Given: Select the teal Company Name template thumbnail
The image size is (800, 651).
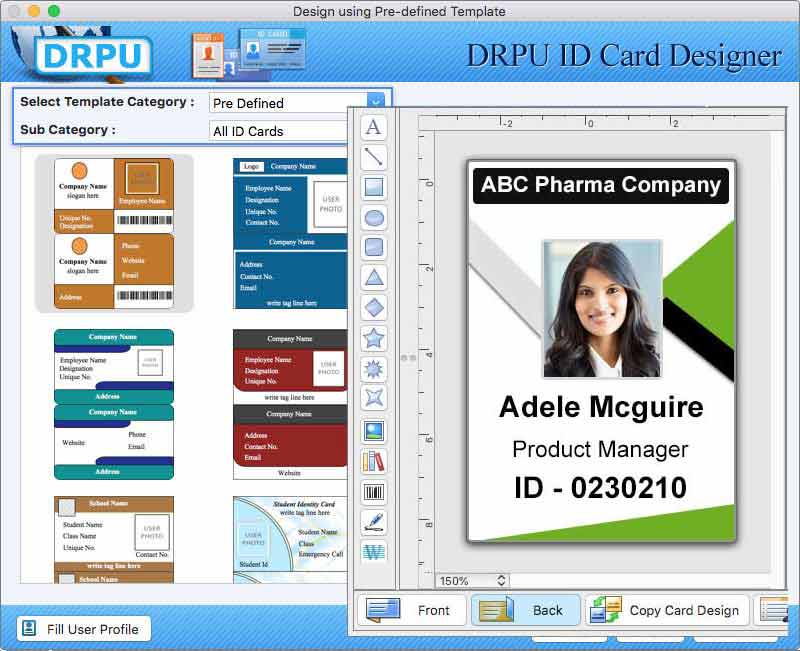Looking at the screenshot, I should [x=114, y=404].
